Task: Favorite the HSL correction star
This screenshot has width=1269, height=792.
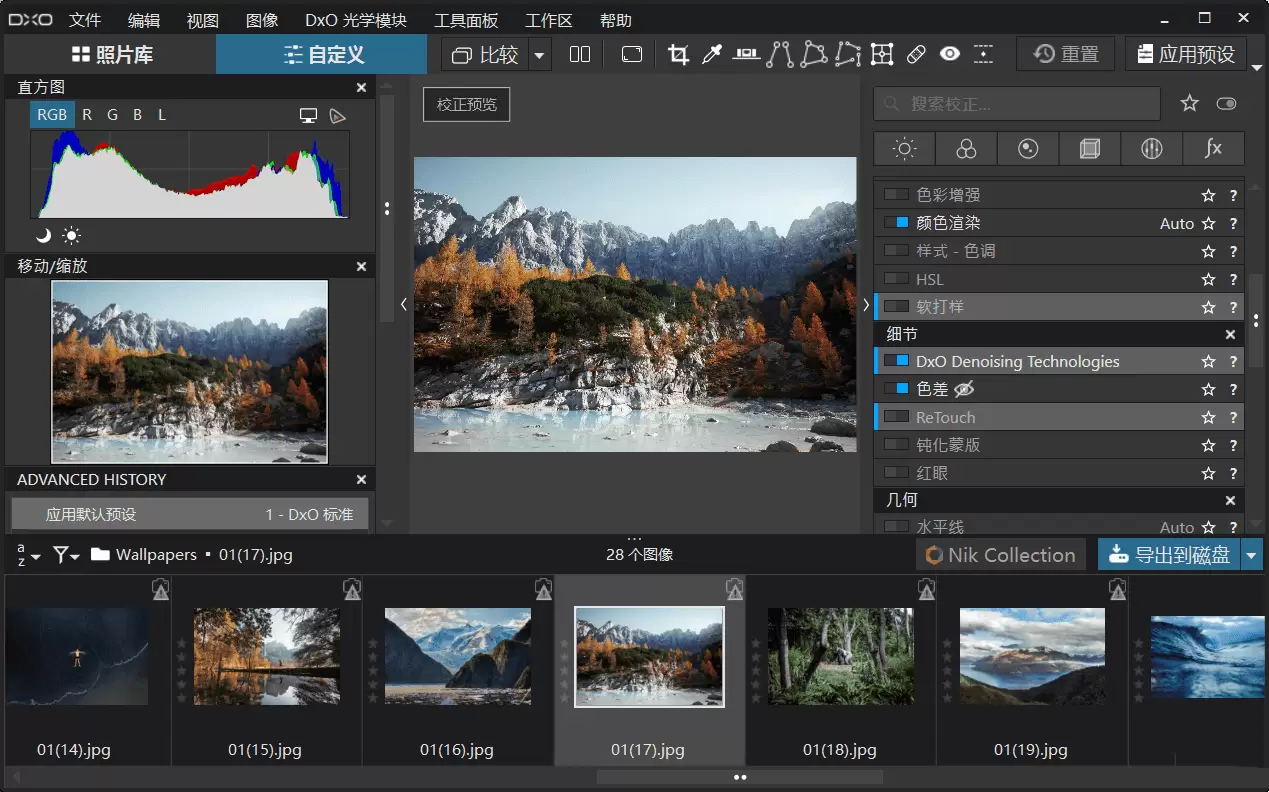Action: point(1208,280)
